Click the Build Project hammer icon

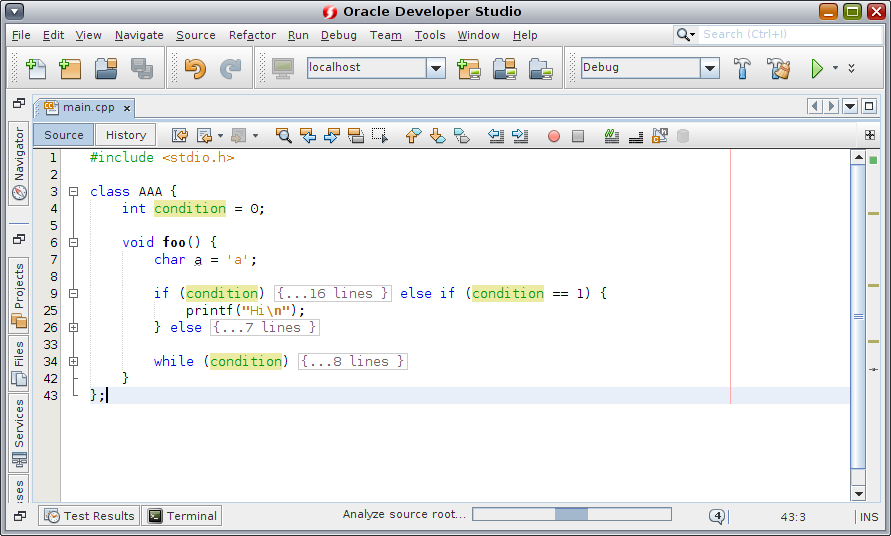point(742,68)
